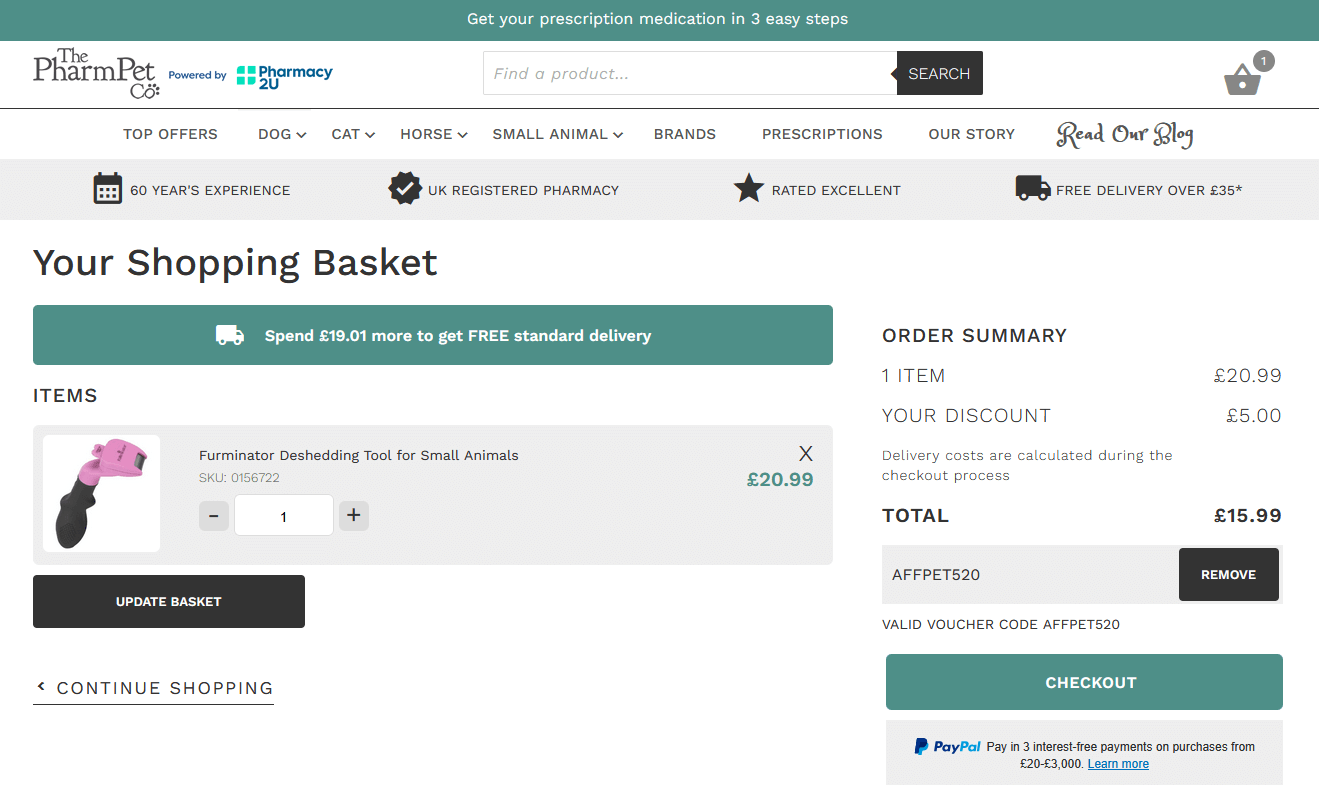Click the quantity field showing 1
The height and width of the screenshot is (803, 1319).
284,515
